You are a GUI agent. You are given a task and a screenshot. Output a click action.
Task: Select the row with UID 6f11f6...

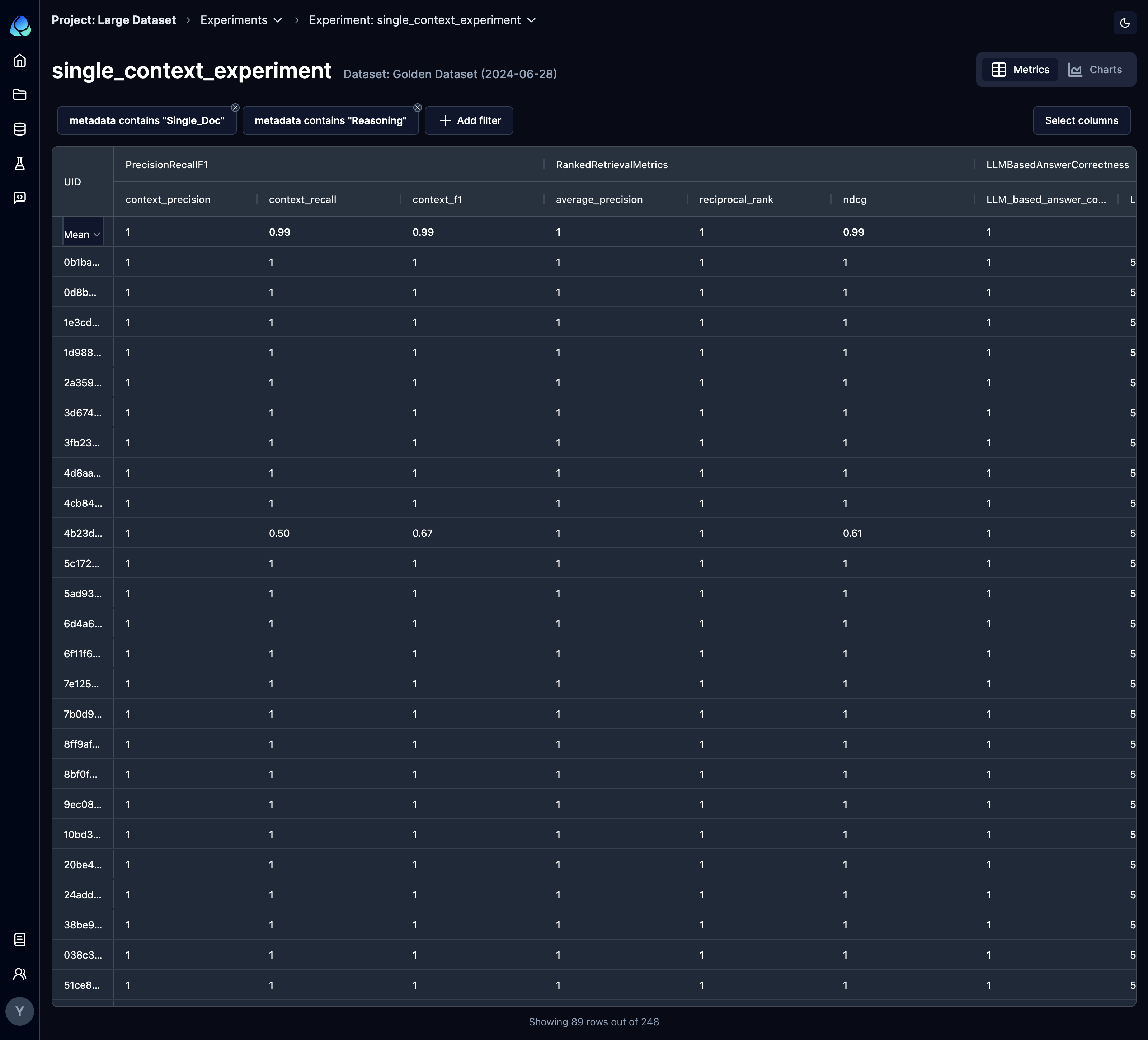pyautogui.click(x=594, y=653)
